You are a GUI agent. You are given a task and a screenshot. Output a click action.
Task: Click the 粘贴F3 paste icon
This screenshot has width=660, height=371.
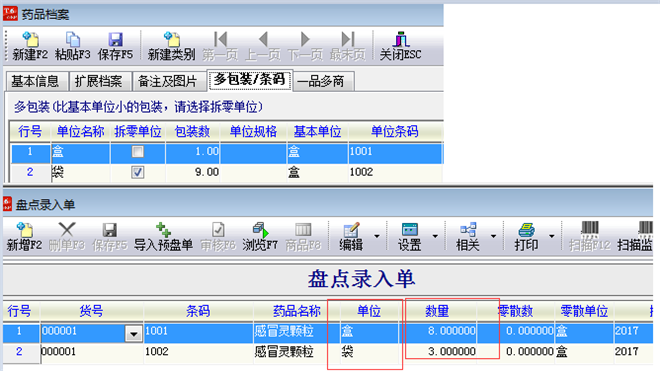pyautogui.click(x=72, y=45)
